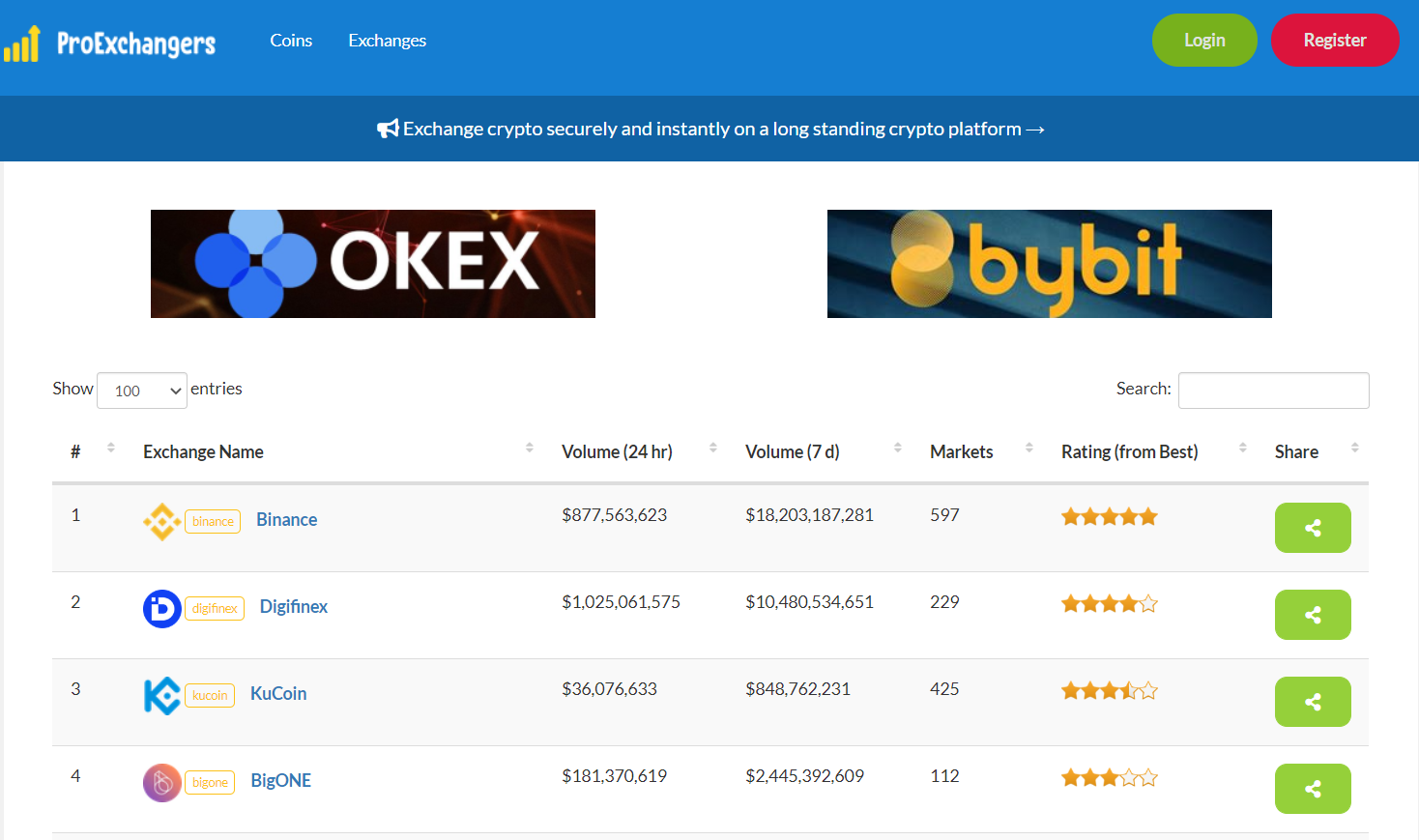This screenshot has height=840, width=1419.
Task: Focus the table Search field
Action: pyautogui.click(x=1274, y=391)
